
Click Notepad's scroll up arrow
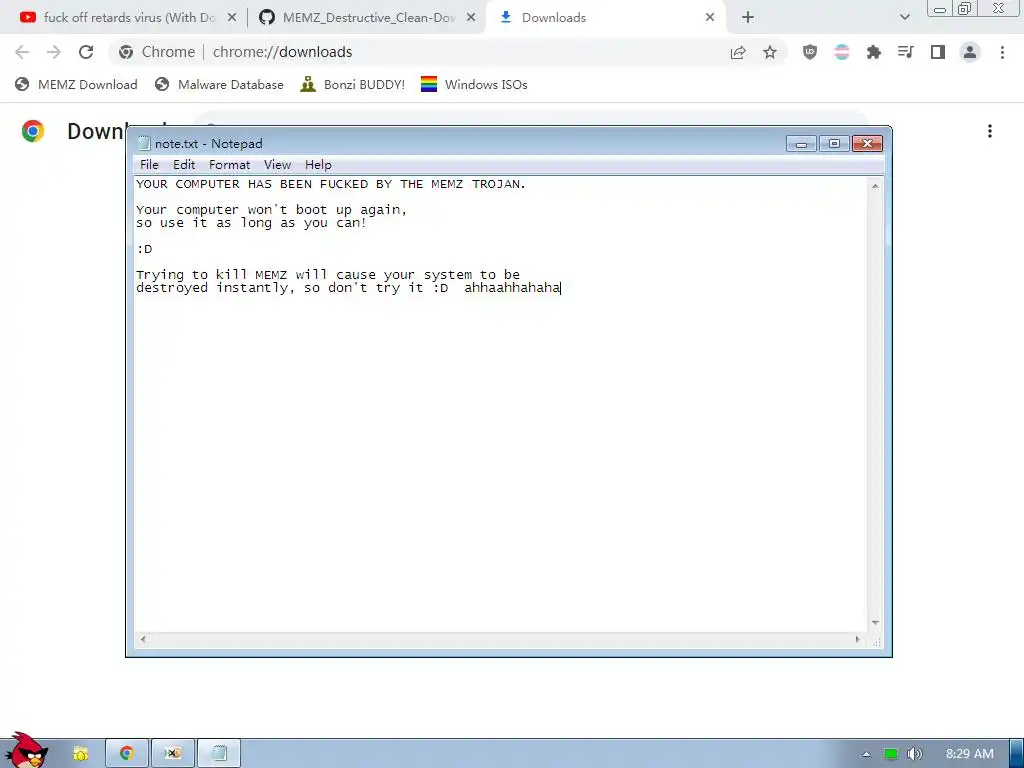click(x=875, y=186)
